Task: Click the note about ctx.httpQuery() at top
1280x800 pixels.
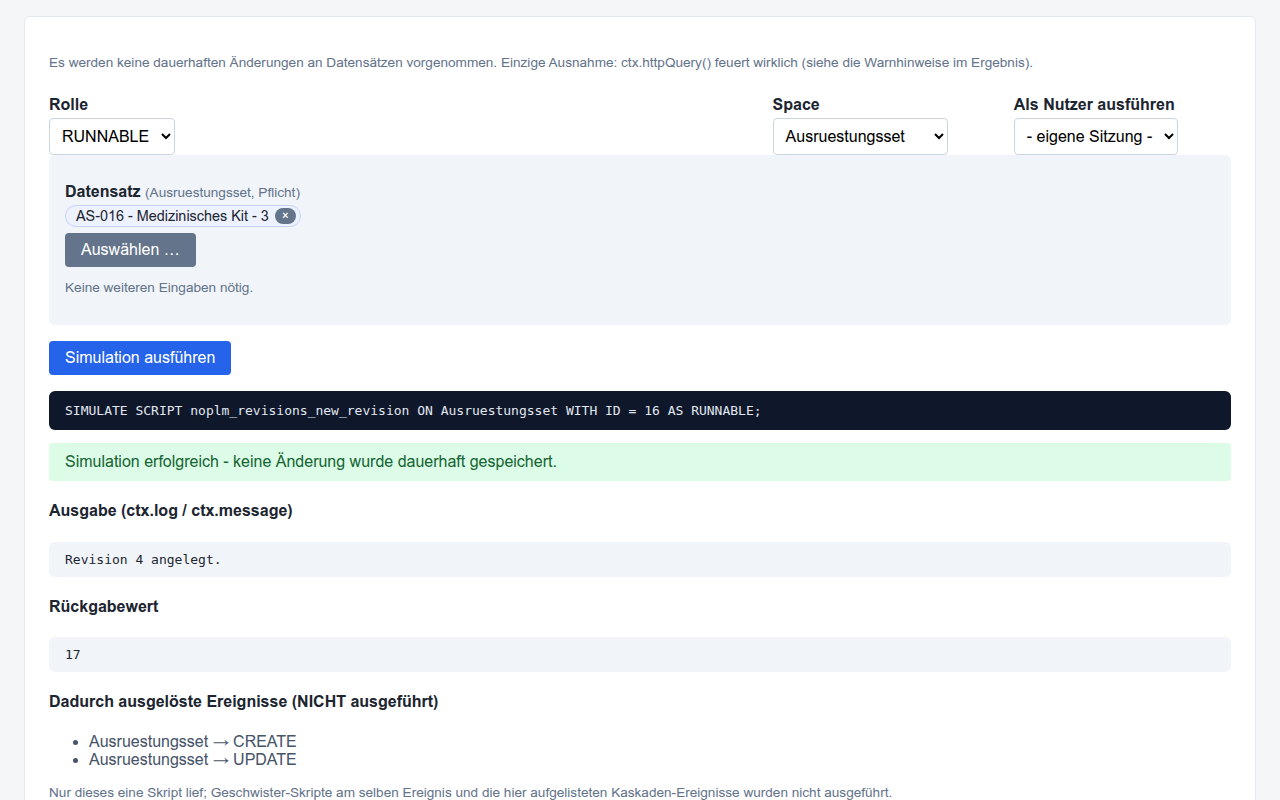Action: click(541, 63)
